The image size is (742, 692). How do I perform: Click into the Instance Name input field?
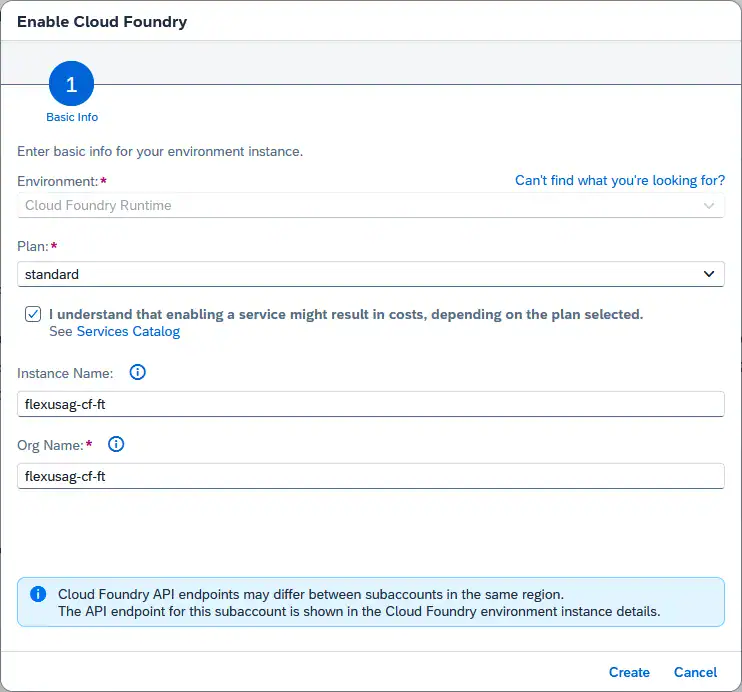370,404
